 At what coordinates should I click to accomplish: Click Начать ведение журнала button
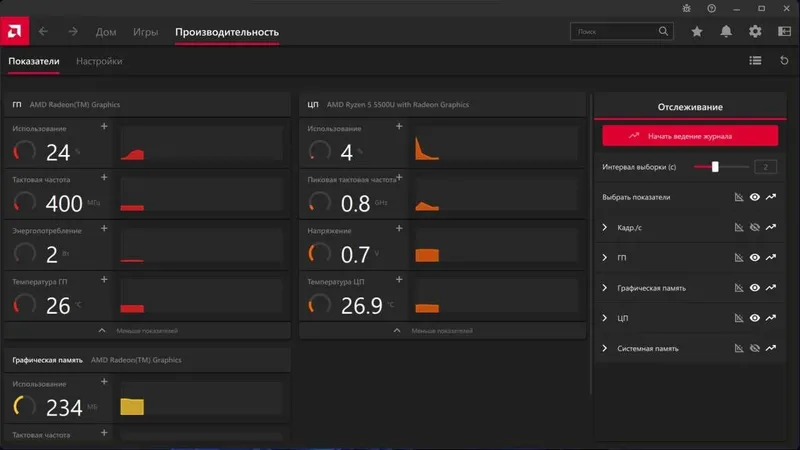click(x=690, y=136)
